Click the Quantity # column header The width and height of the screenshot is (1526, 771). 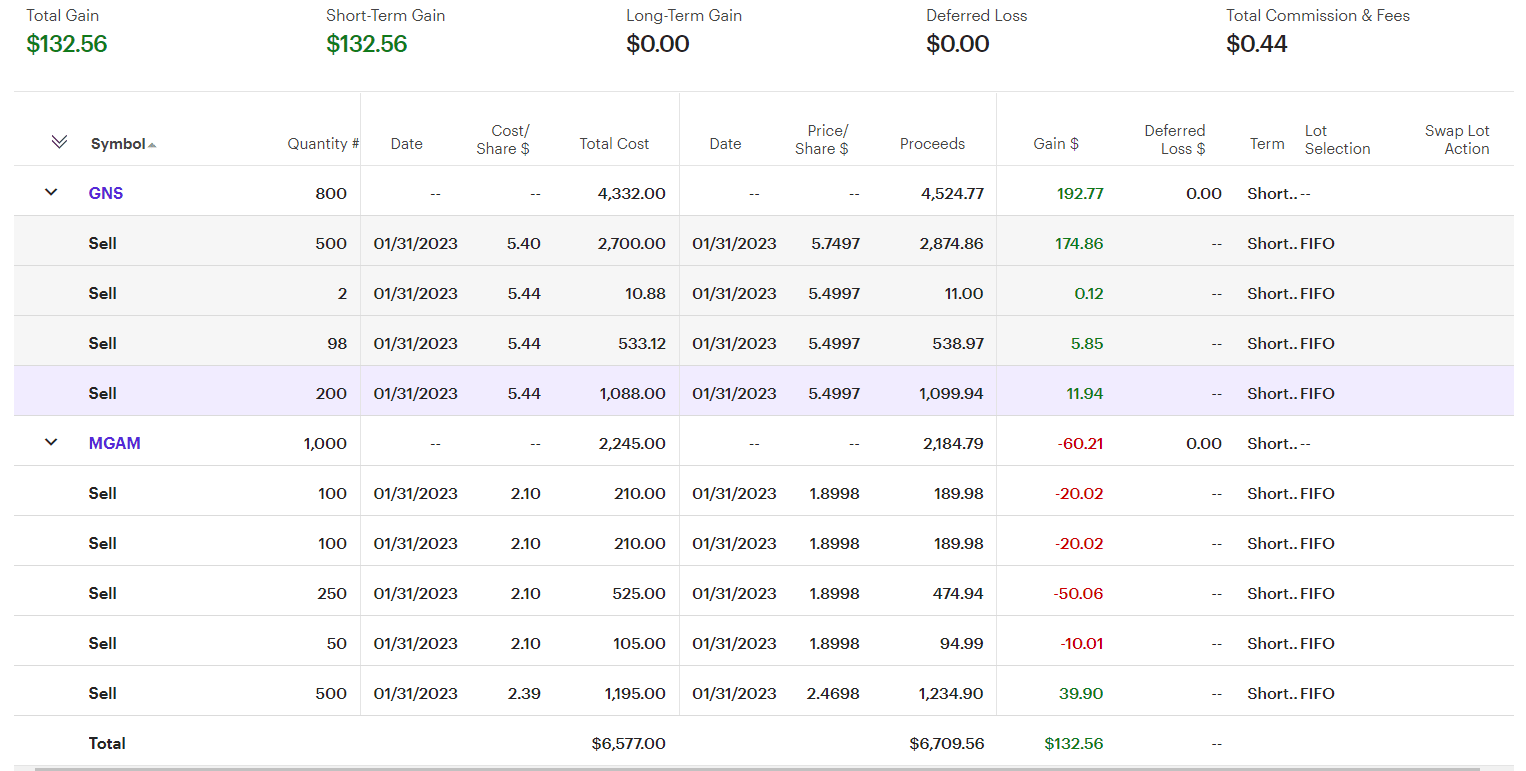click(x=322, y=144)
